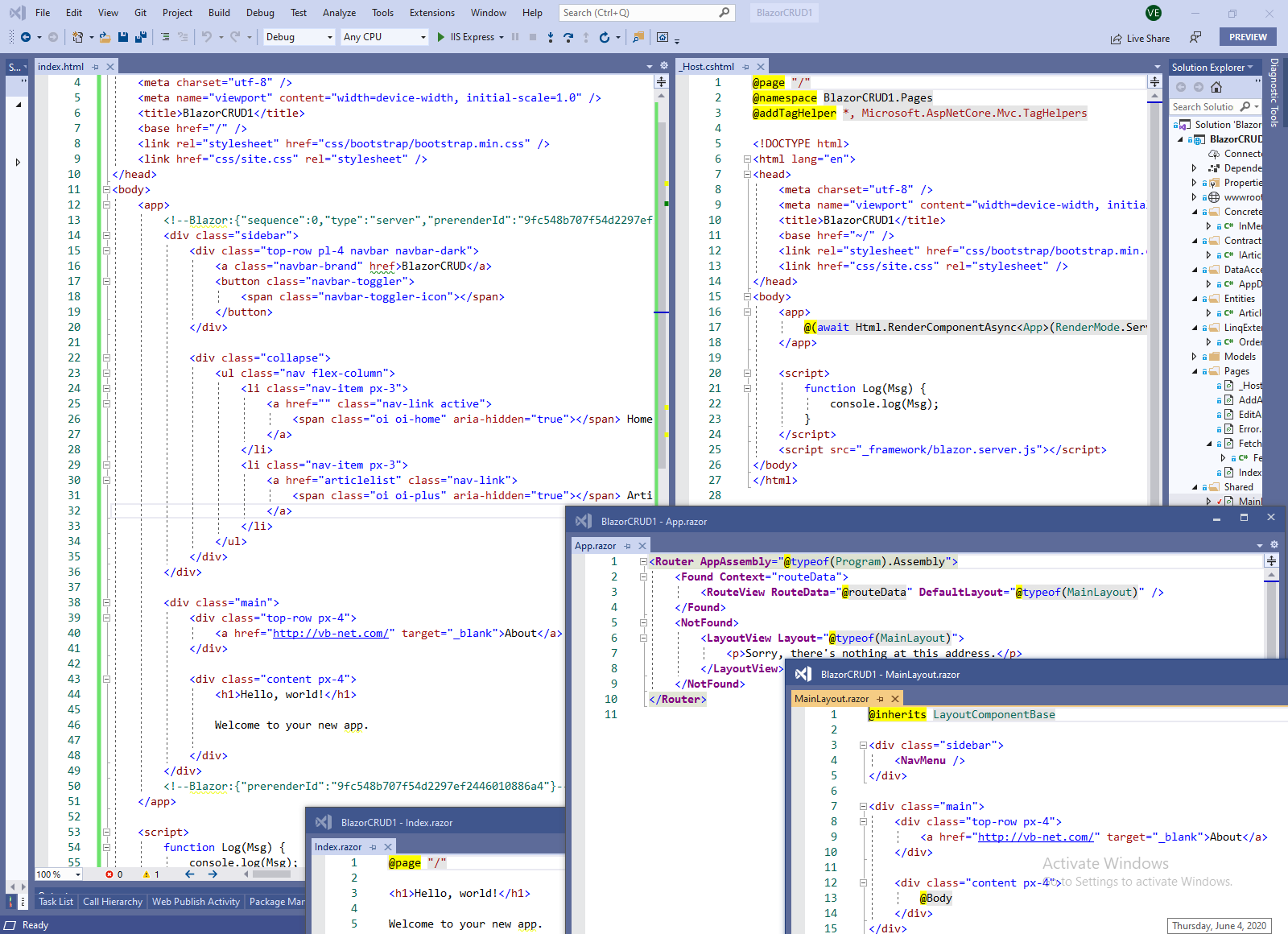Click the Navigate Backward arrow icon
The width and height of the screenshot is (1288, 934).
coord(26,37)
